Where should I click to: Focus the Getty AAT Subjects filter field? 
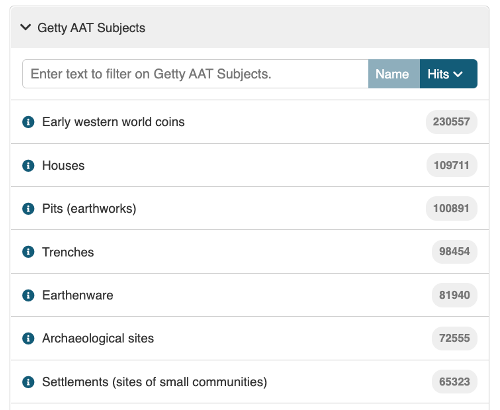(195, 74)
